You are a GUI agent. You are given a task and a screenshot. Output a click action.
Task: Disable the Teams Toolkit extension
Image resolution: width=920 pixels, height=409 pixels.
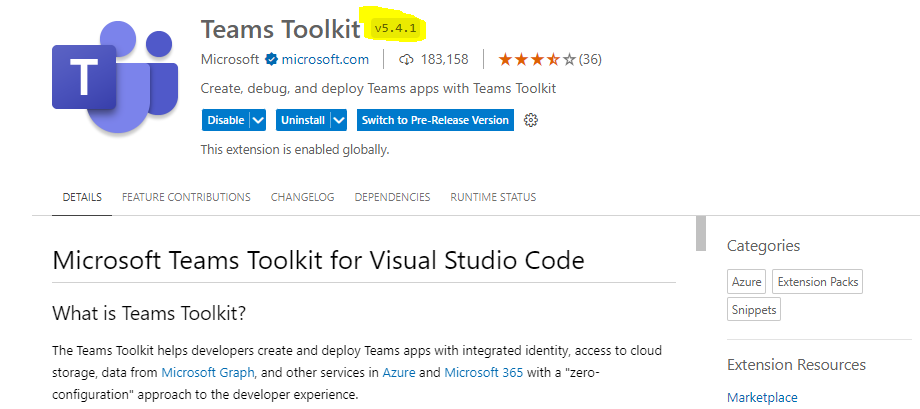pos(225,120)
